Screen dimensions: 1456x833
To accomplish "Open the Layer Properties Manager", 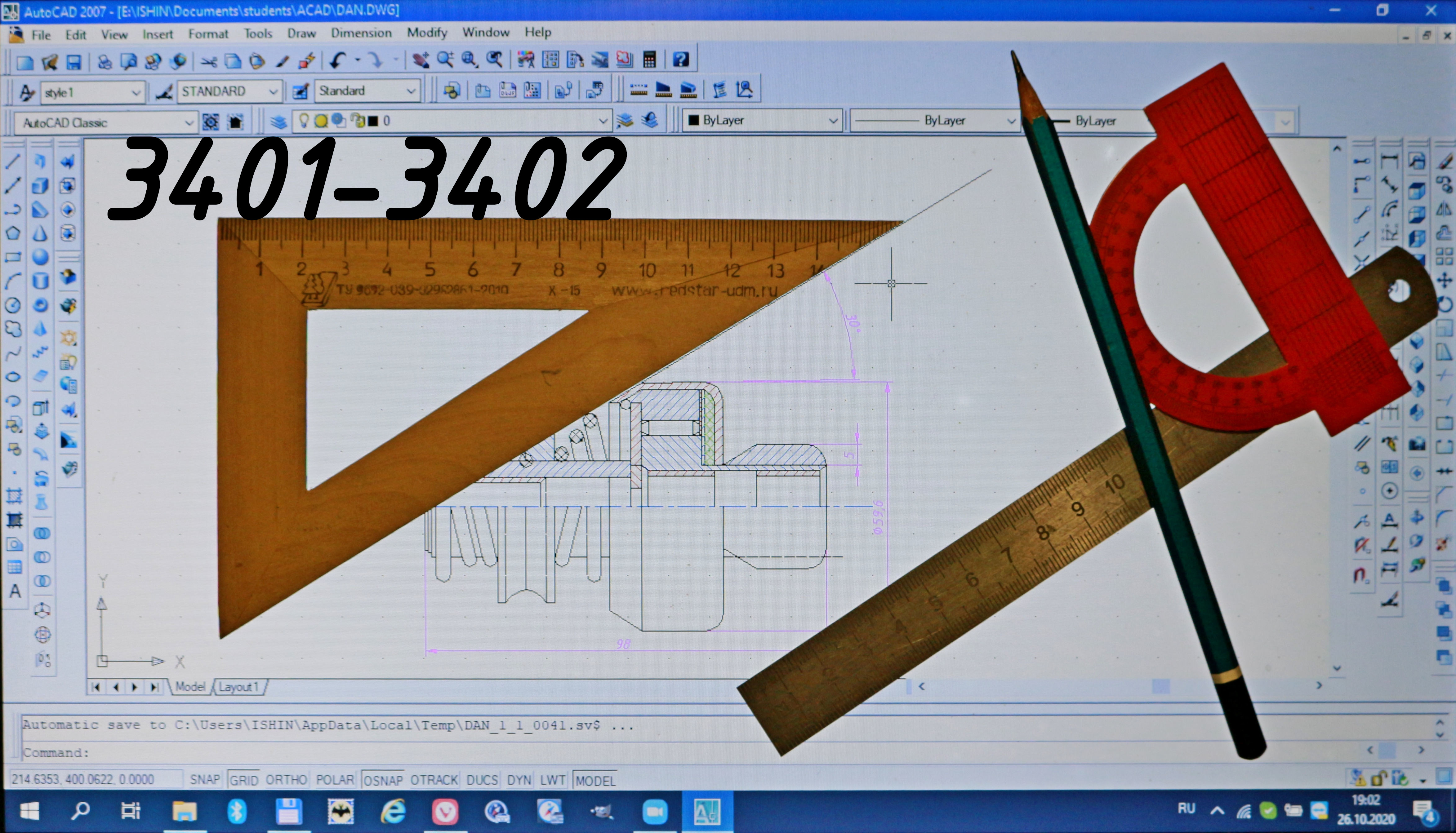I will (x=278, y=121).
